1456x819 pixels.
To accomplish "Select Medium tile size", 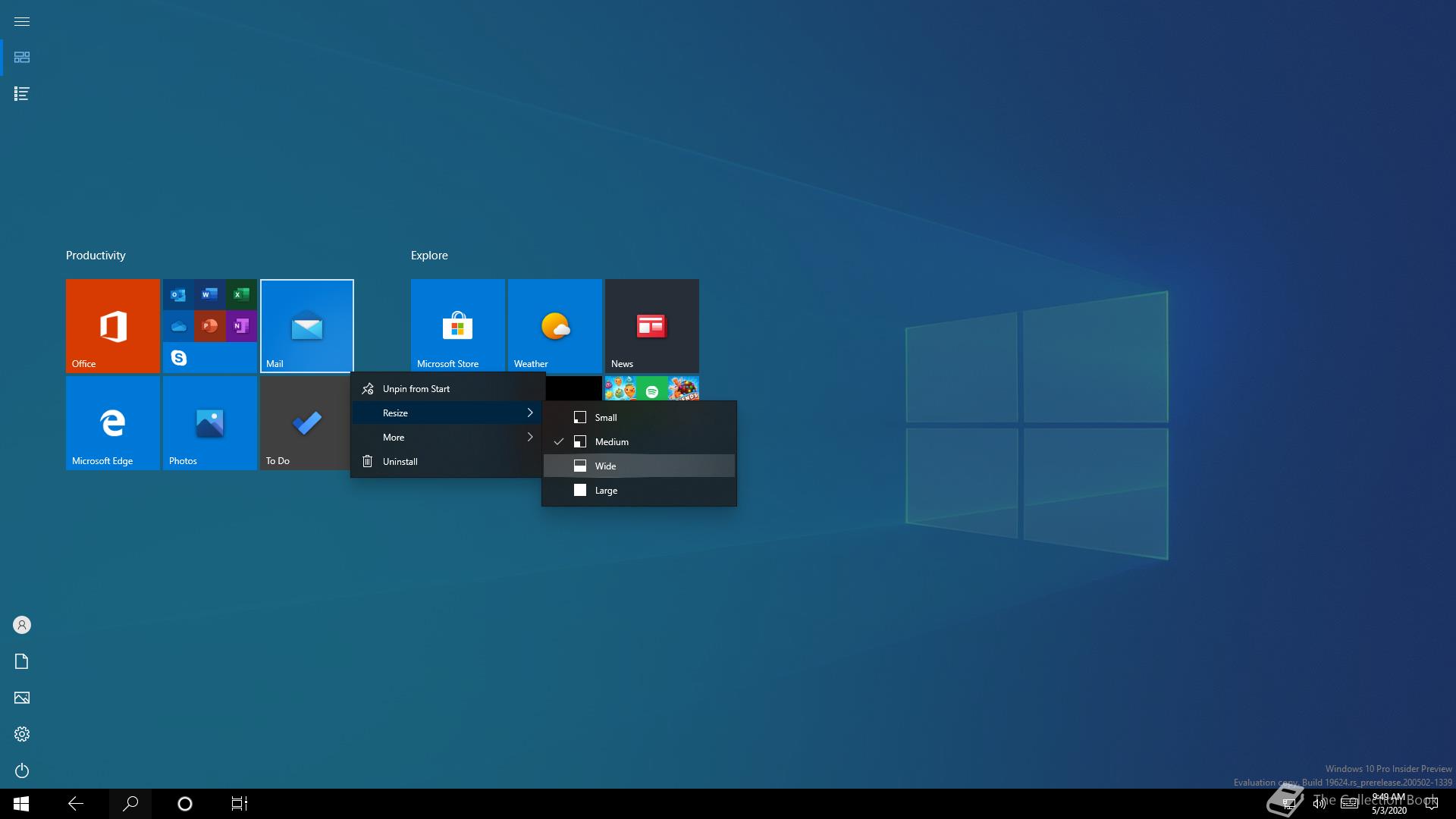I will [639, 442].
